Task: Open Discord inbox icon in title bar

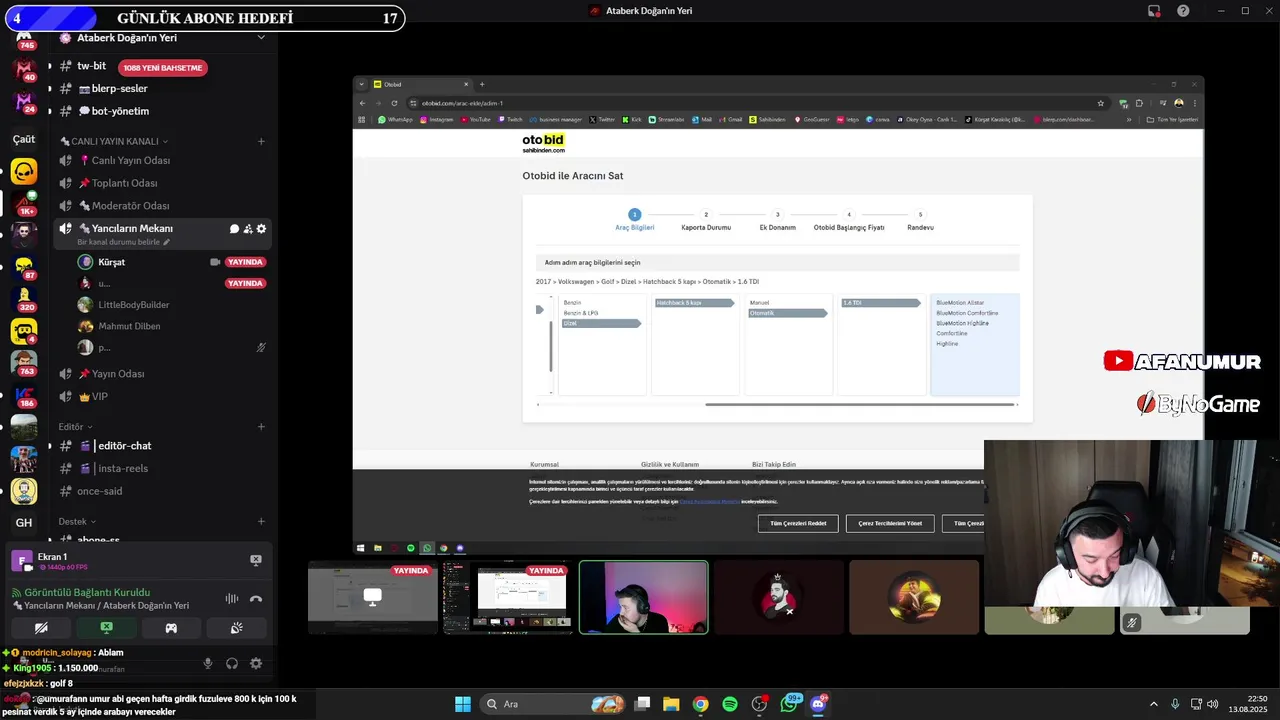Action: 1154,11
